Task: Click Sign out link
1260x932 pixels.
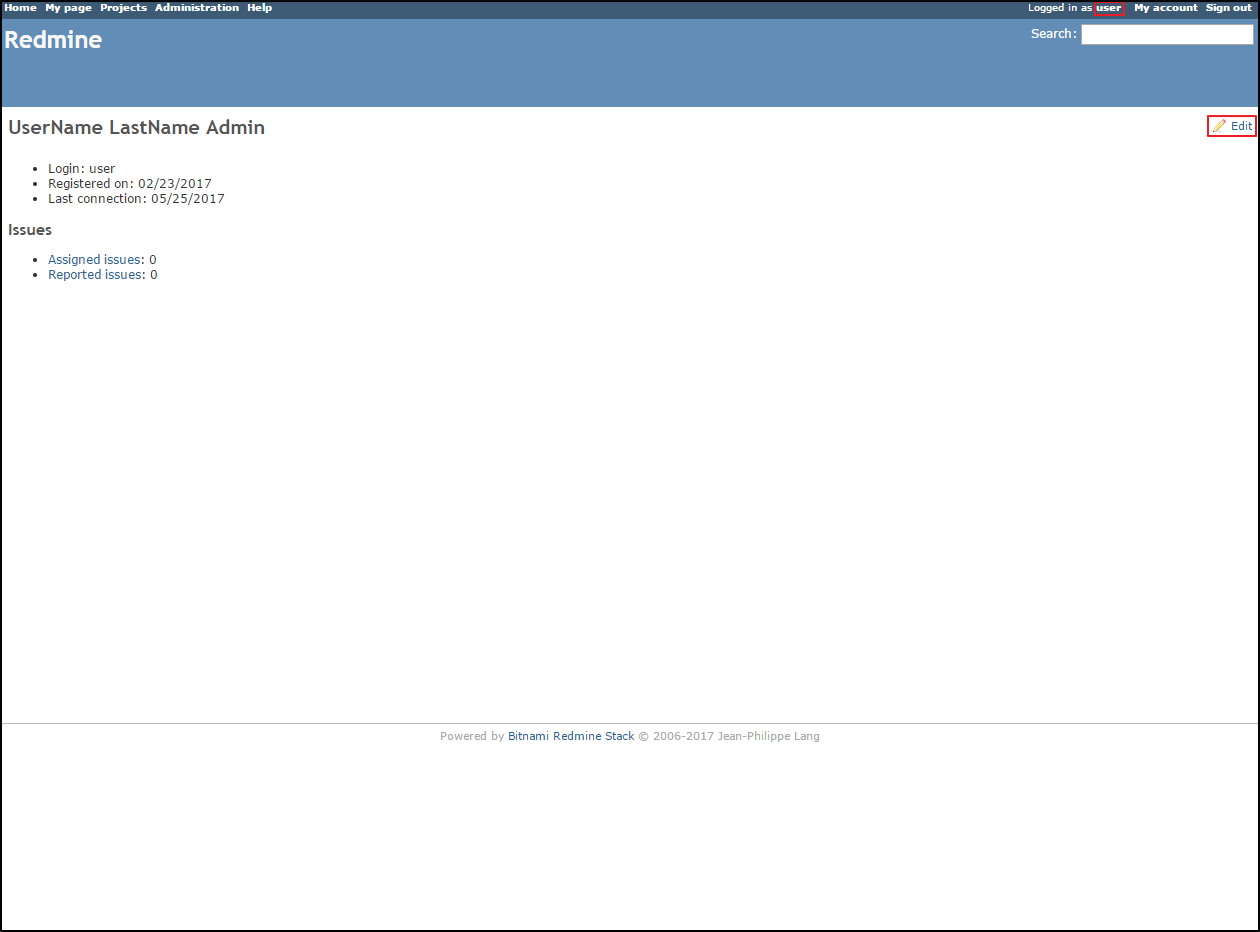Action: pyautogui.click(x=1229, y=8)
